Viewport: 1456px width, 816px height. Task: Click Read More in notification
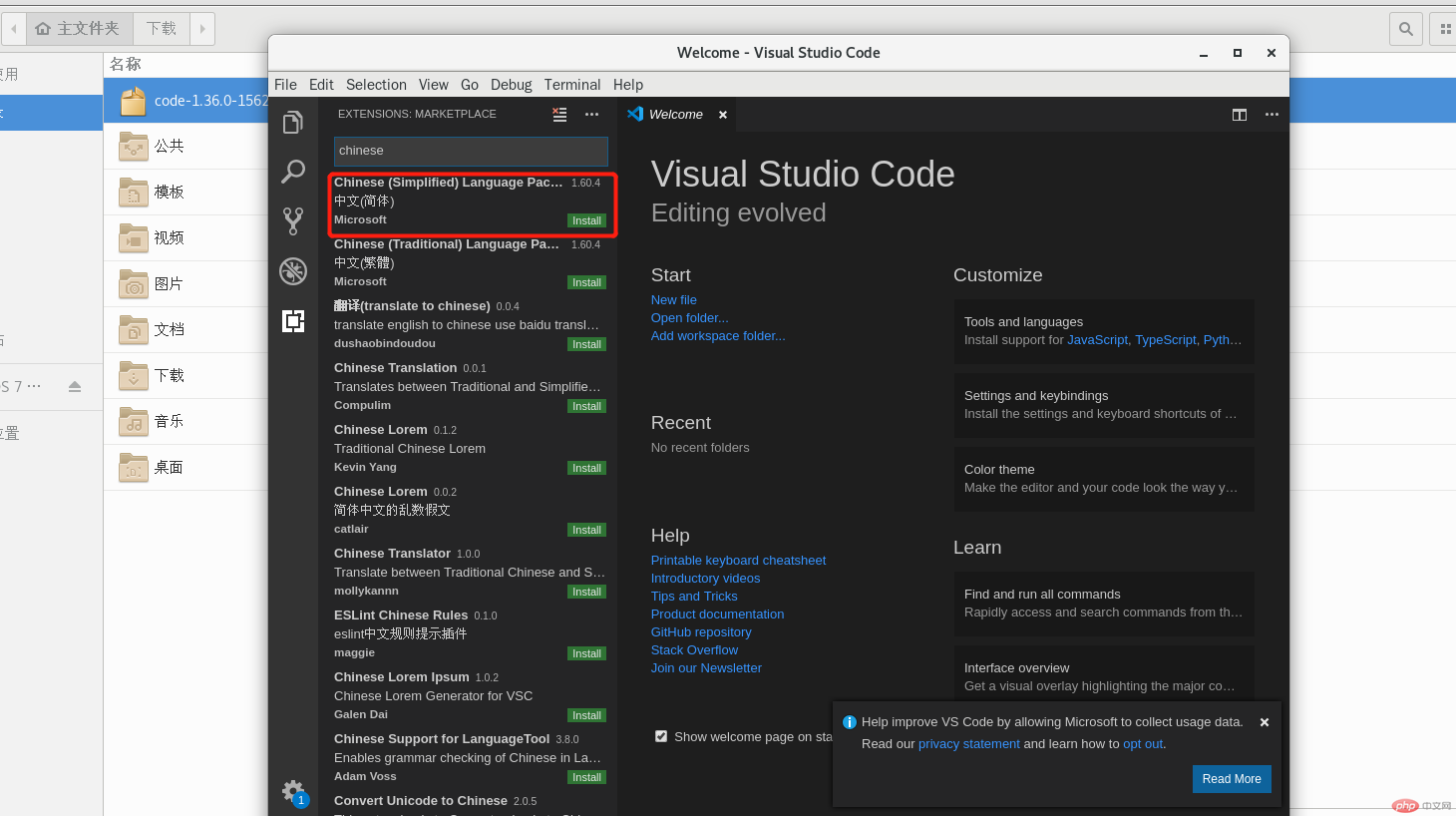pos(1232,779)
